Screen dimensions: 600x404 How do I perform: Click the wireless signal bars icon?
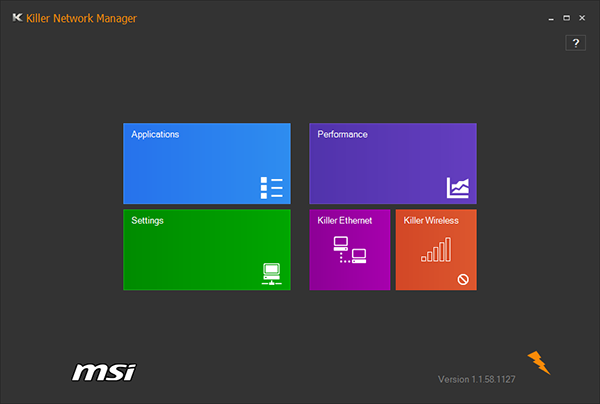click(436, 249)
